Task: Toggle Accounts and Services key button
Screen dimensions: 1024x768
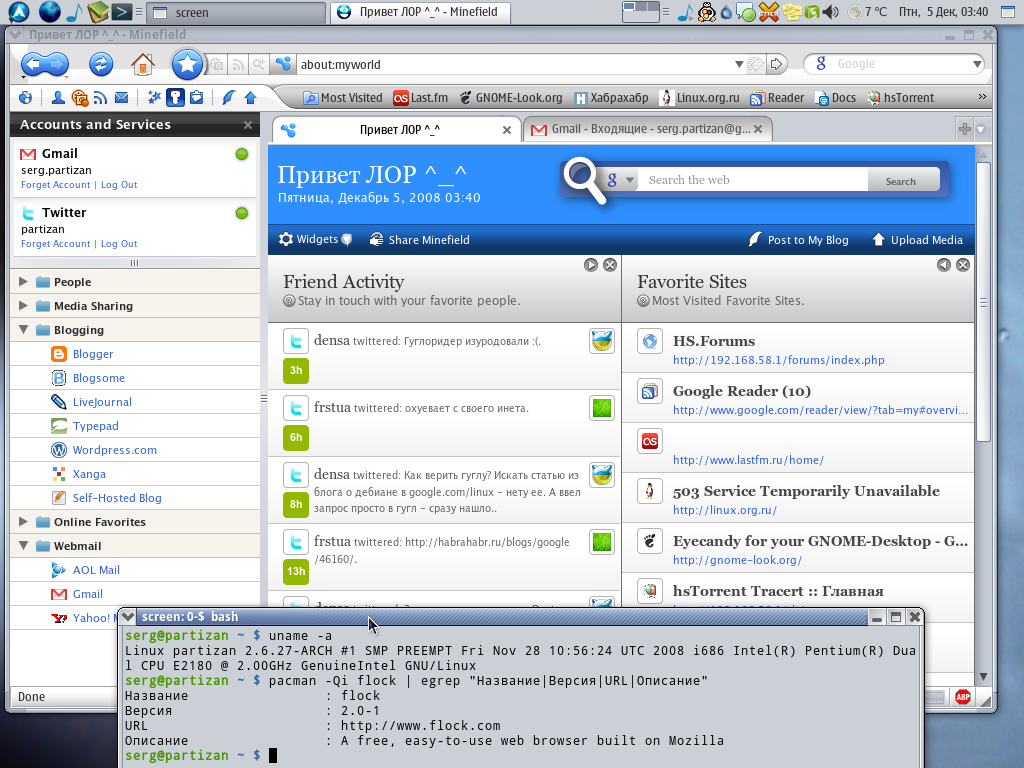Action: [175, 98]
